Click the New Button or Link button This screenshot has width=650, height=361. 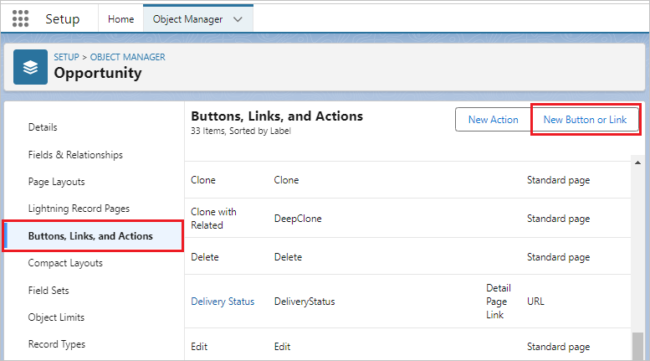[x=585, y=120]
